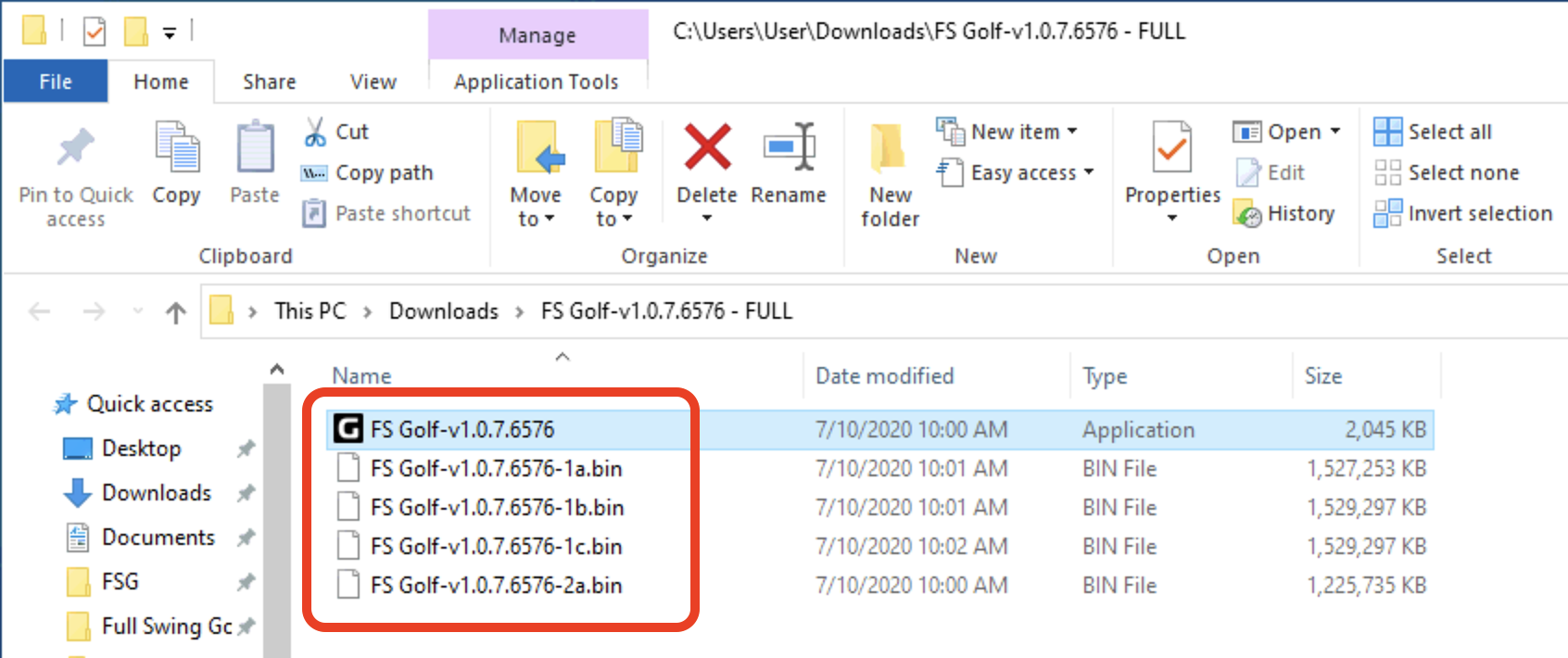
Task: Navigate forward with the Forward arrow
Action: point(94,311)
